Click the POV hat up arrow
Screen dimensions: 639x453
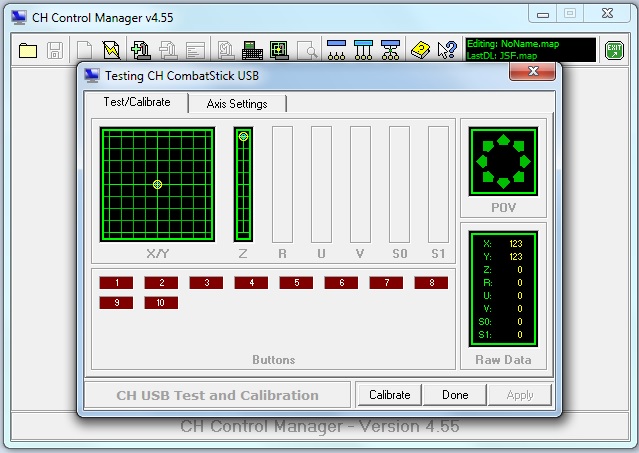(503, 140)
